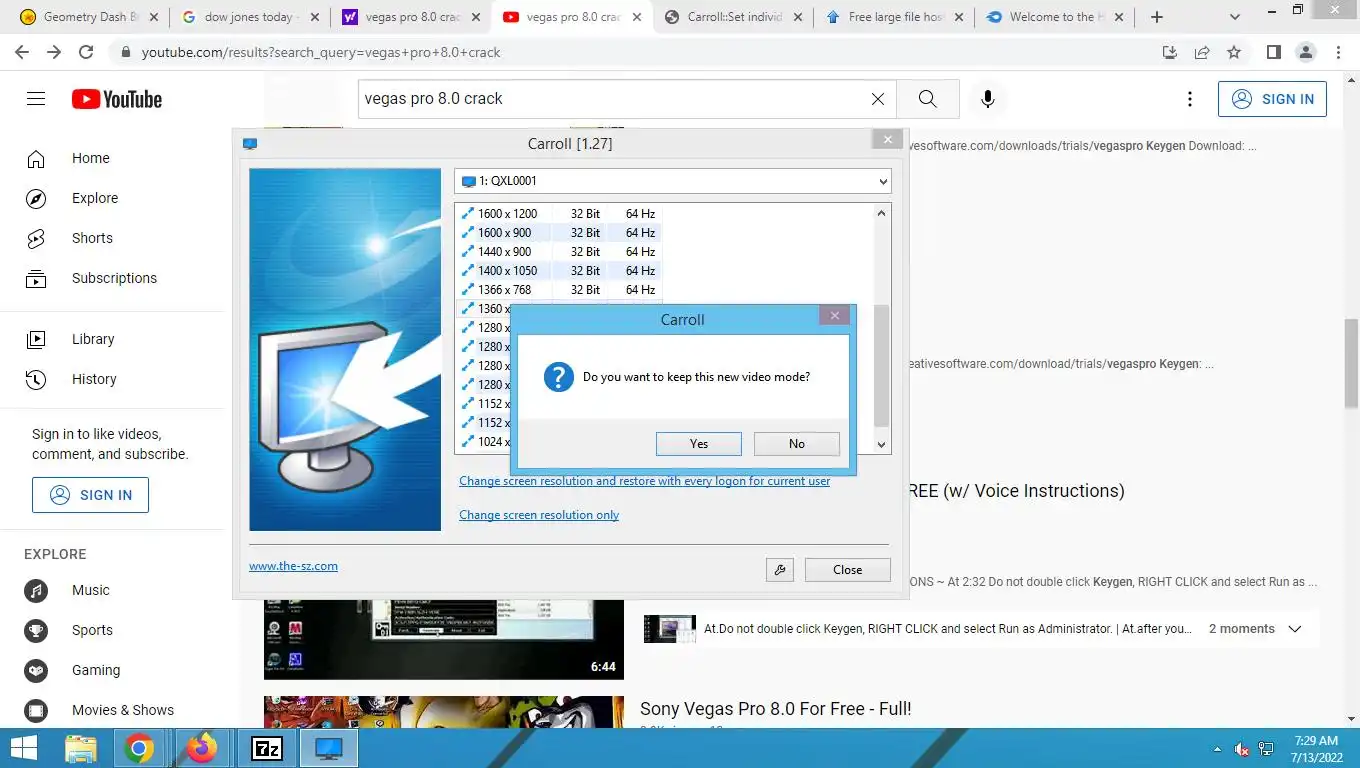
Task: Open Chrome three-dot menu
Action: [1337, 52]
